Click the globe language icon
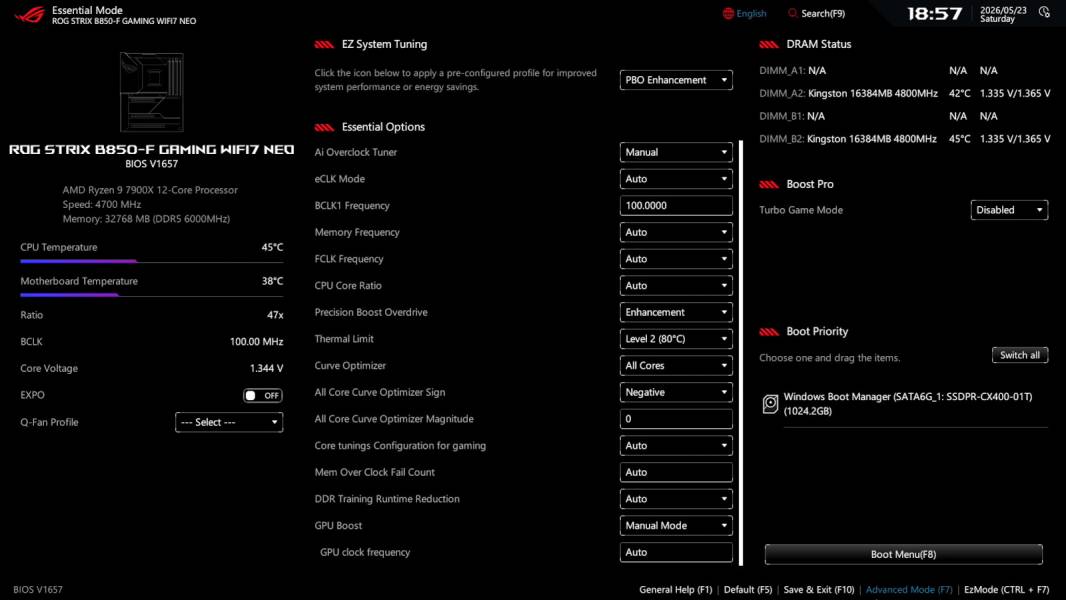The height and width of the screenshot is (600, 1066). tap(728, 14)
